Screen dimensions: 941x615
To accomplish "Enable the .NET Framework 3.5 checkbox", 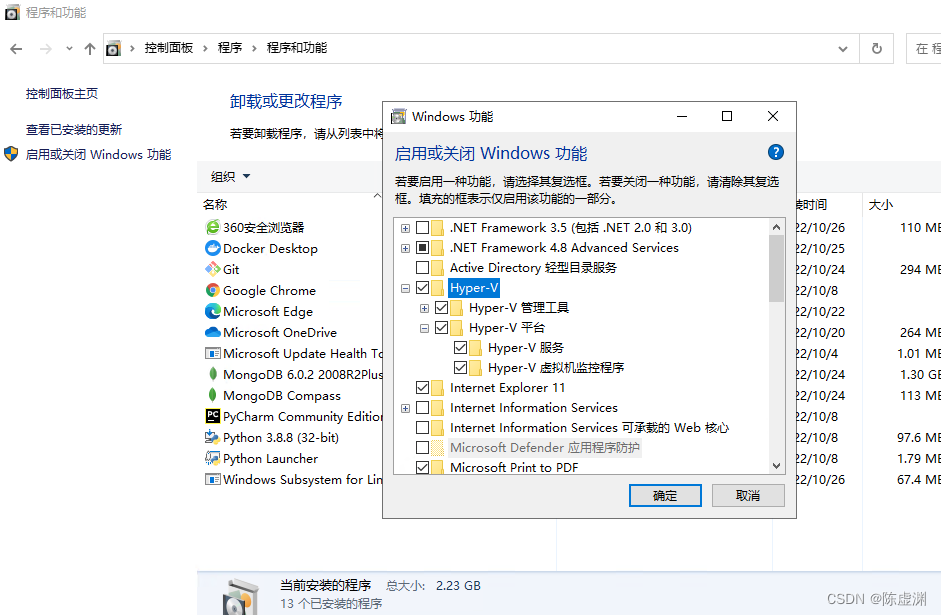I will click(422, 227).
